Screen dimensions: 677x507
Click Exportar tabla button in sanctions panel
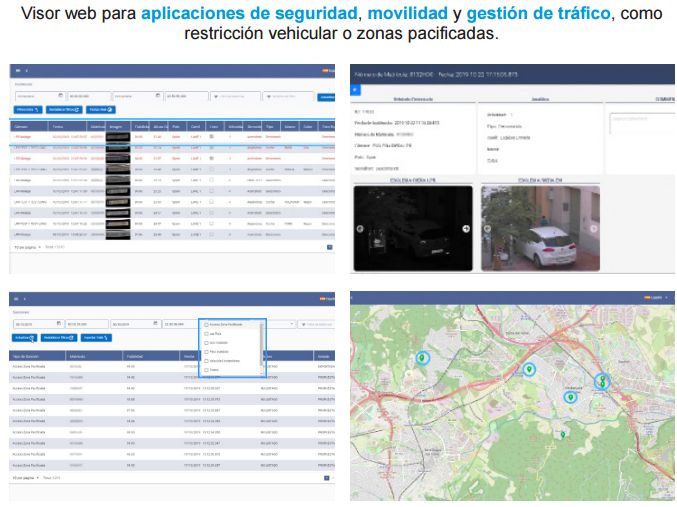(96, 338)
